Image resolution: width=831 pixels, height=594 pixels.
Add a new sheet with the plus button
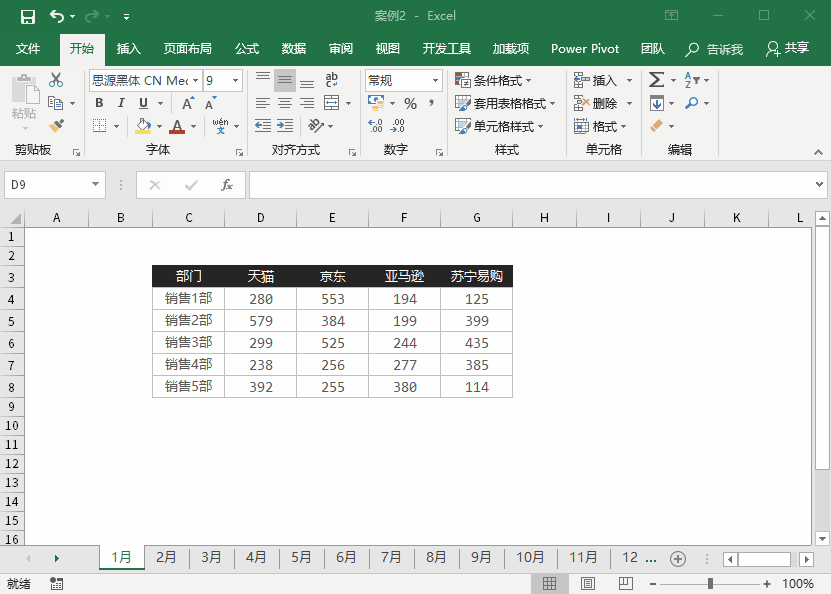[678, 558]
